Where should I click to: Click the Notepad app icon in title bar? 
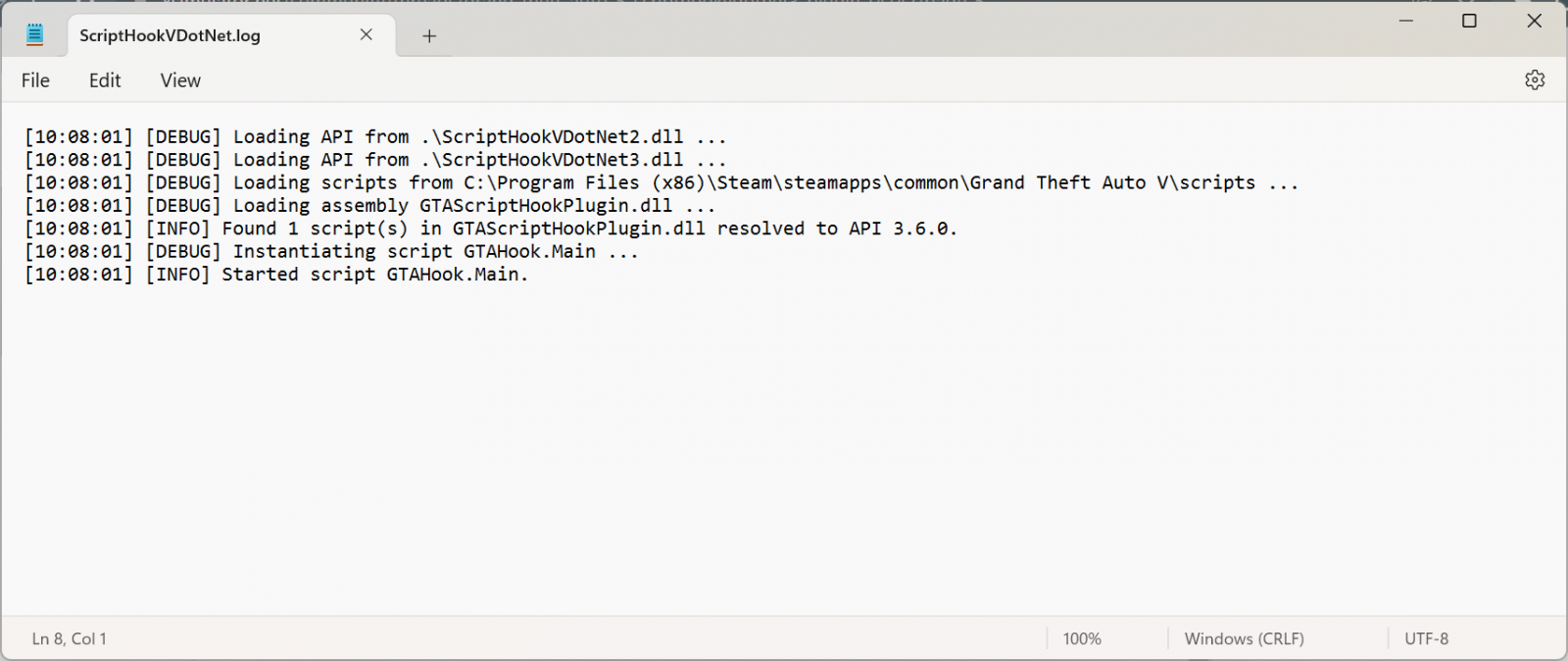click(35, 35)
